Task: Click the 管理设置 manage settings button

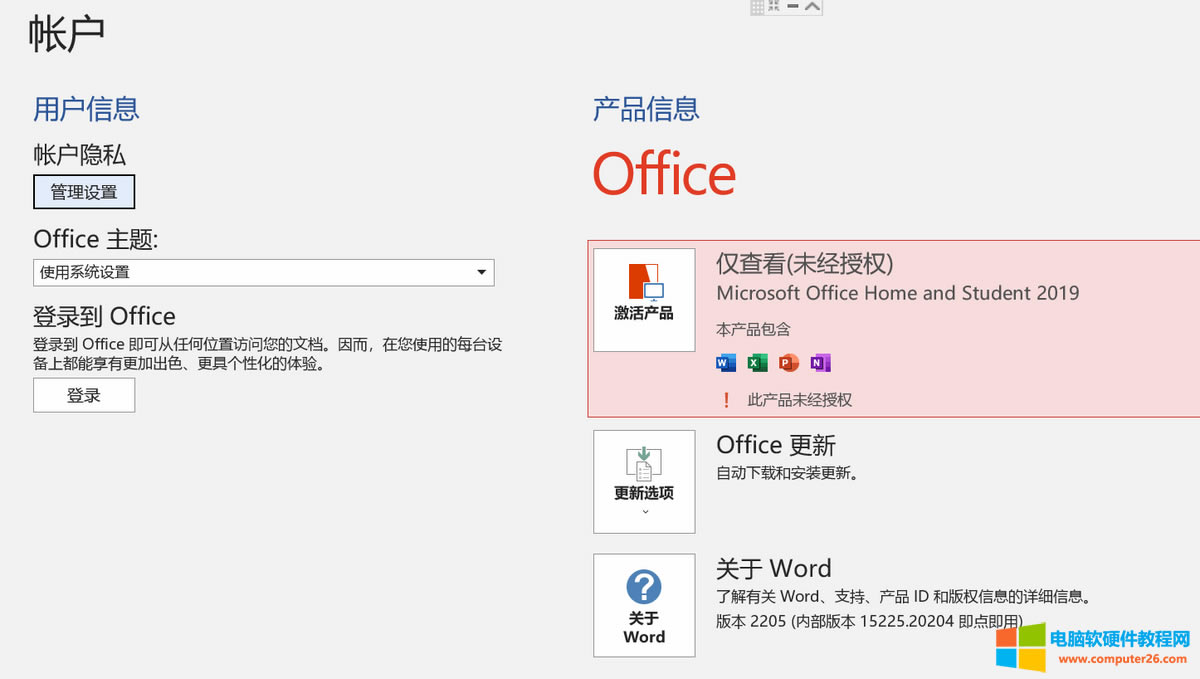Action: [x=84, y=191]
